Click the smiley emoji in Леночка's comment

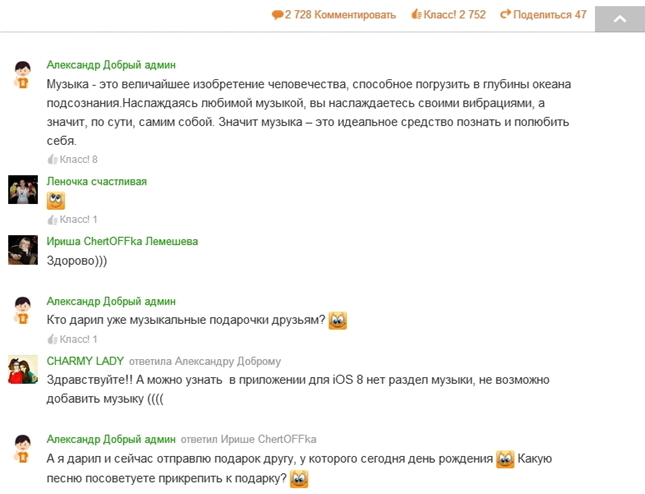56,201
